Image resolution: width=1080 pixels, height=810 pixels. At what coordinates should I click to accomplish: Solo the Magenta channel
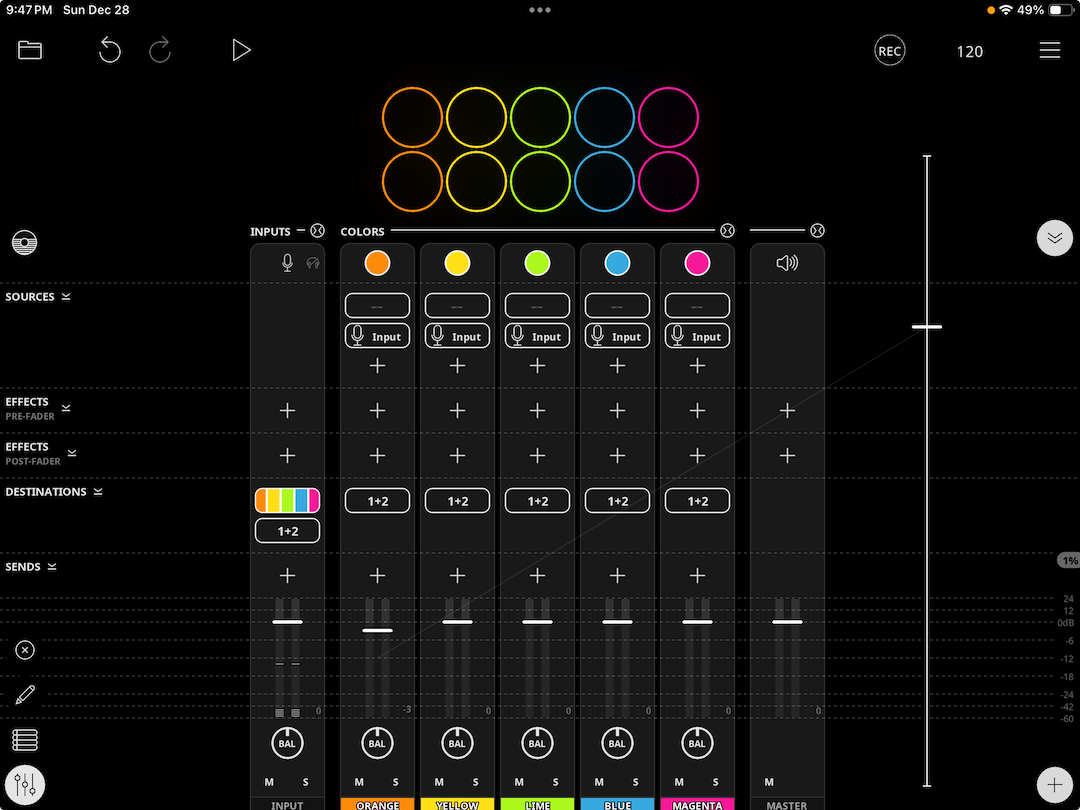click(x=715, y=782)
